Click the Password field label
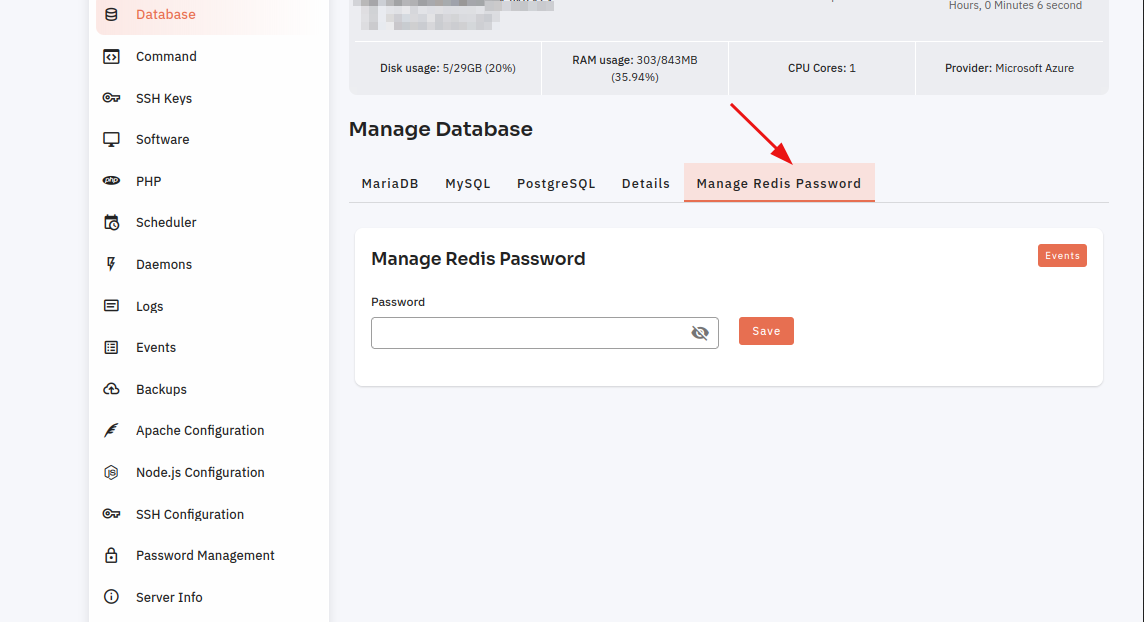 (x=398, y=302)
